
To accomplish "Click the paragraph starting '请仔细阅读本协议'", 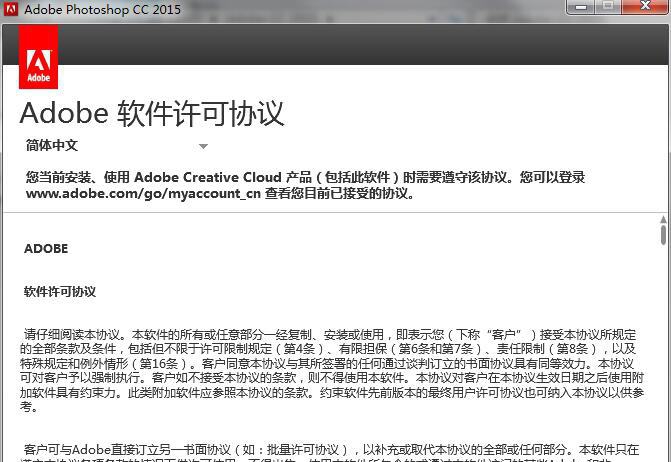I will (332, 370).
